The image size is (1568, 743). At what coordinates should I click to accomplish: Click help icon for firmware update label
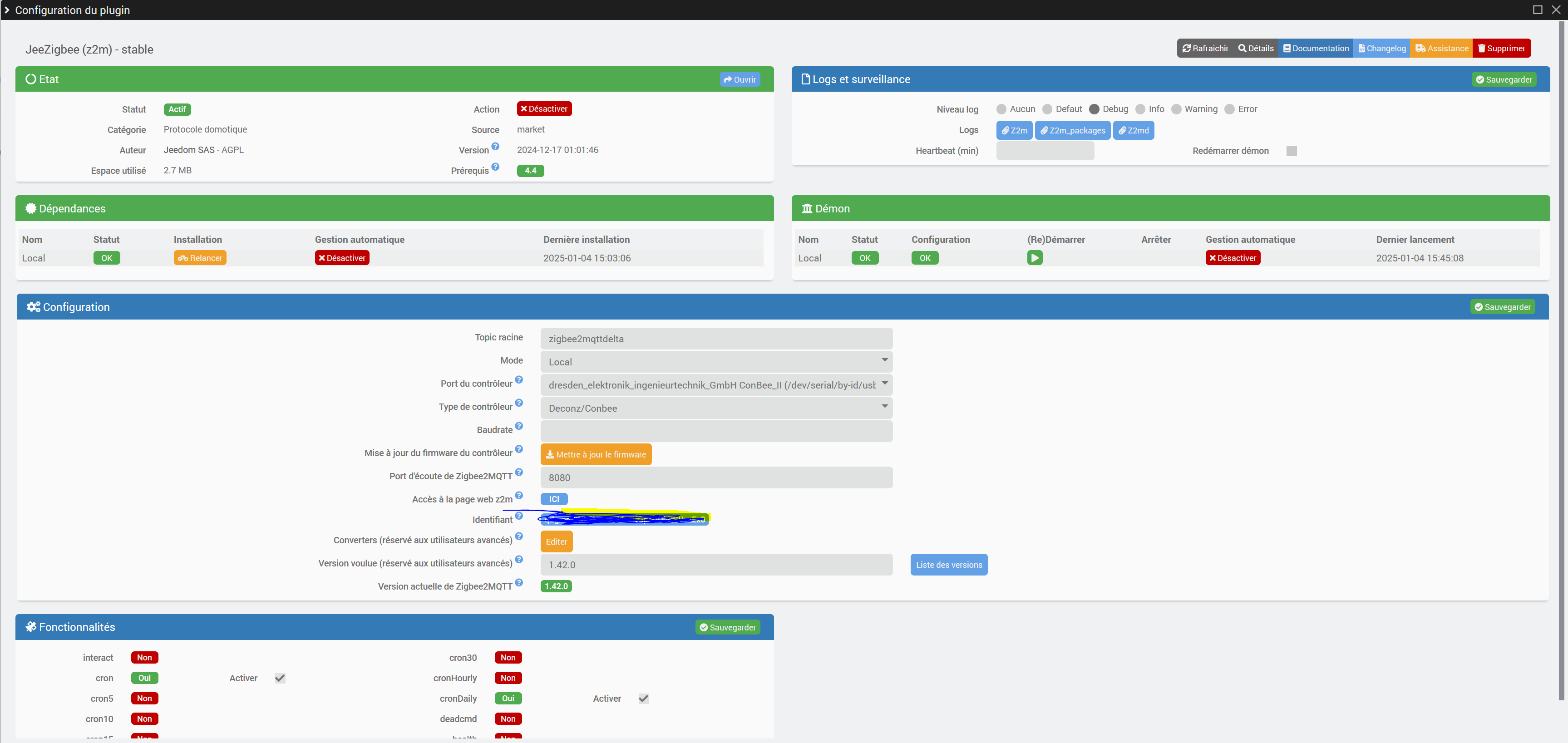[x=518, y=449]
